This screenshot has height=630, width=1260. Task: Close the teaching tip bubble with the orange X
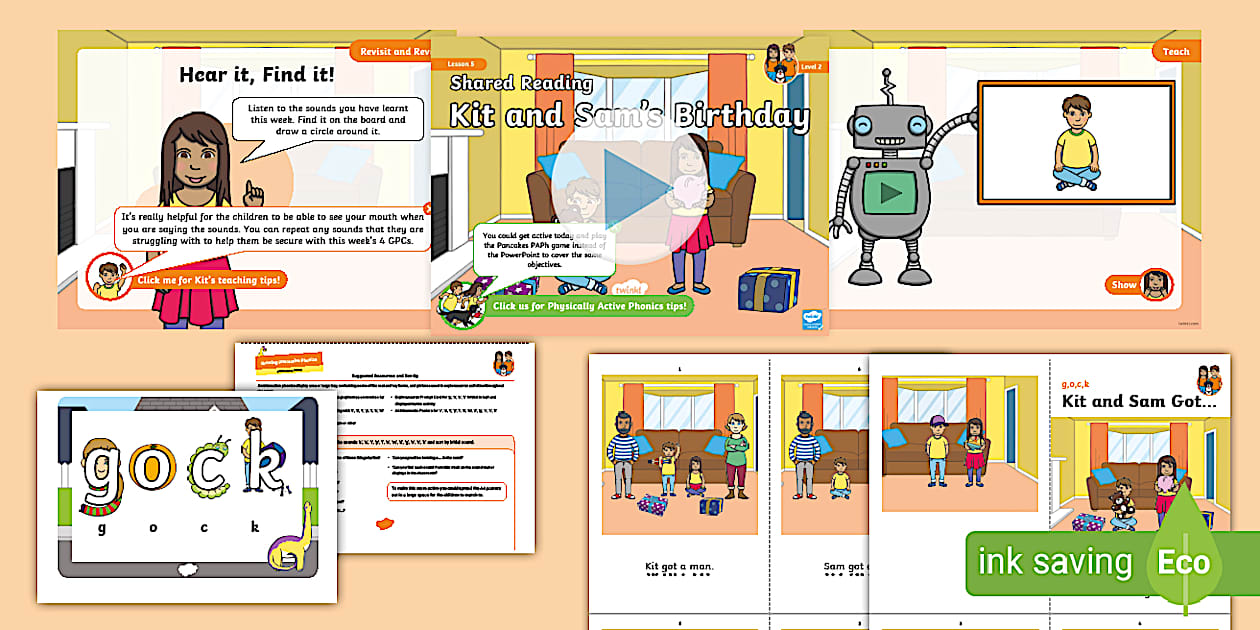[x=428, y=209]
